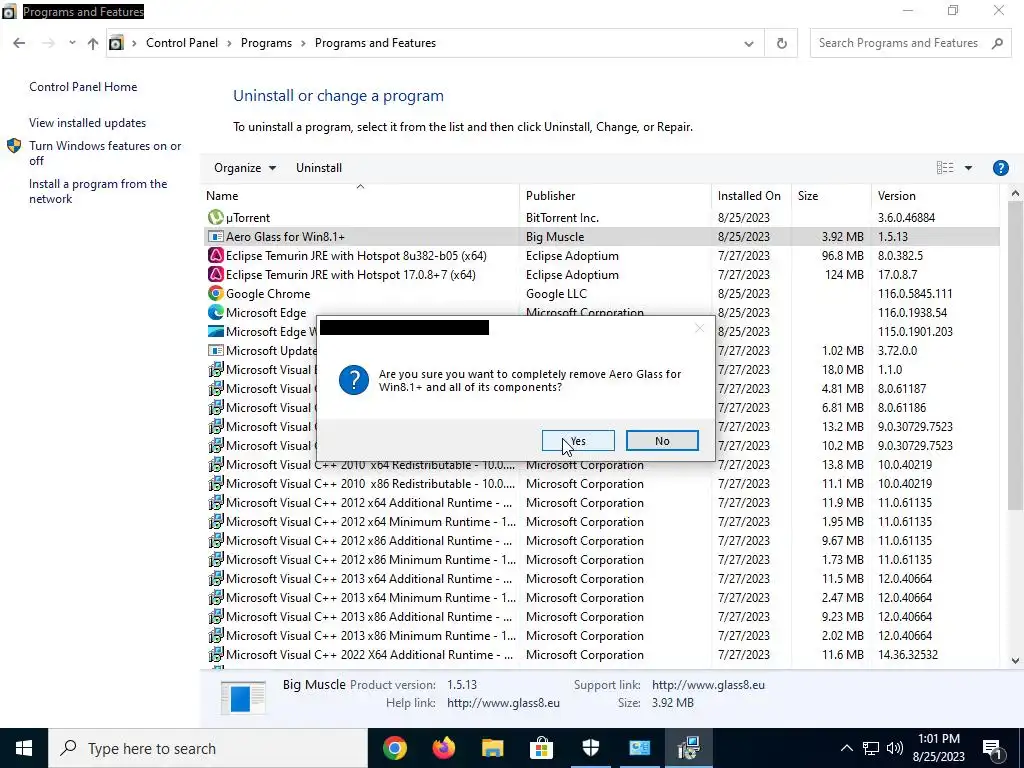This screenshot has height=768, width=1024.
Task: Click the 116.0.5845.111 version cell
Action: click(914, 293)
